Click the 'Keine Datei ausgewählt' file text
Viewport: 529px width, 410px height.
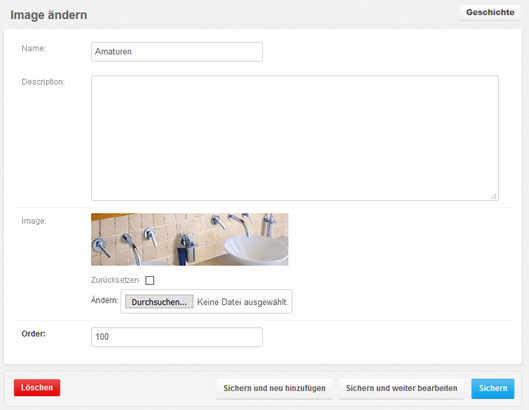click(x=243, y=302)
